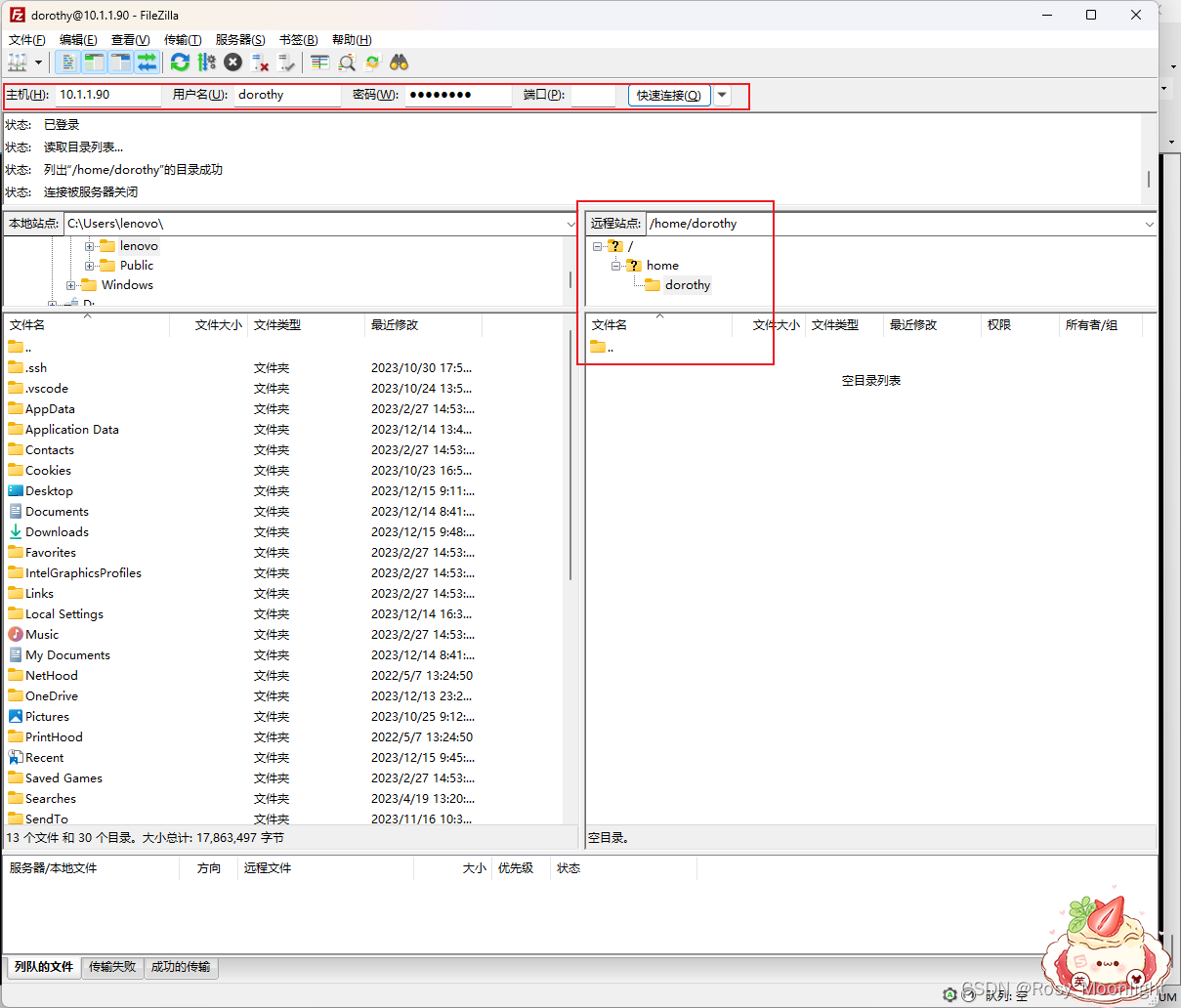This screenshot has height=1008, width=1181.
Task: Open the quickconnect history dropdown arrow
Action: [x=722, y=95]
